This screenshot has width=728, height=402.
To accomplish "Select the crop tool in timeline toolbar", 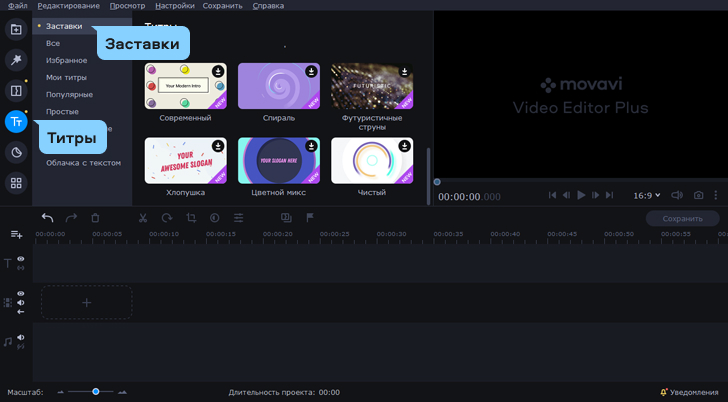I will tap(190, 218).
